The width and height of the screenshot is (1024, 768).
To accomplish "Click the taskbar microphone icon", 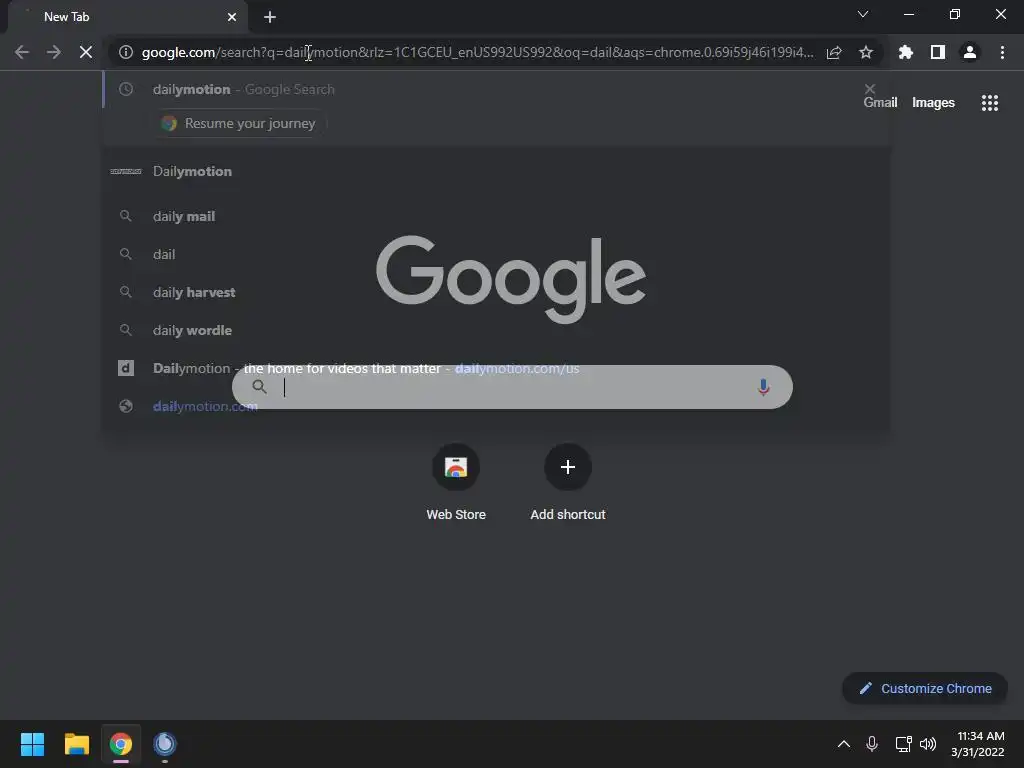I will (872, 744).
